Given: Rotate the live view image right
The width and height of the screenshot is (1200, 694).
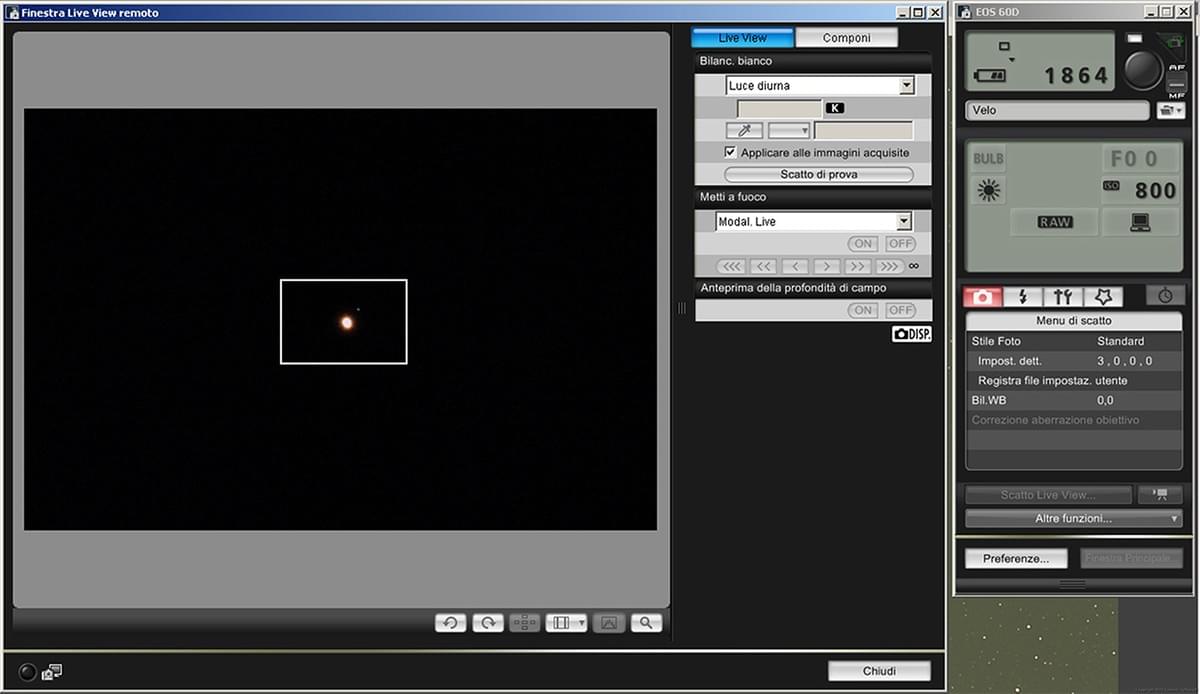Looking at the screenshot, I should point(487,623).
